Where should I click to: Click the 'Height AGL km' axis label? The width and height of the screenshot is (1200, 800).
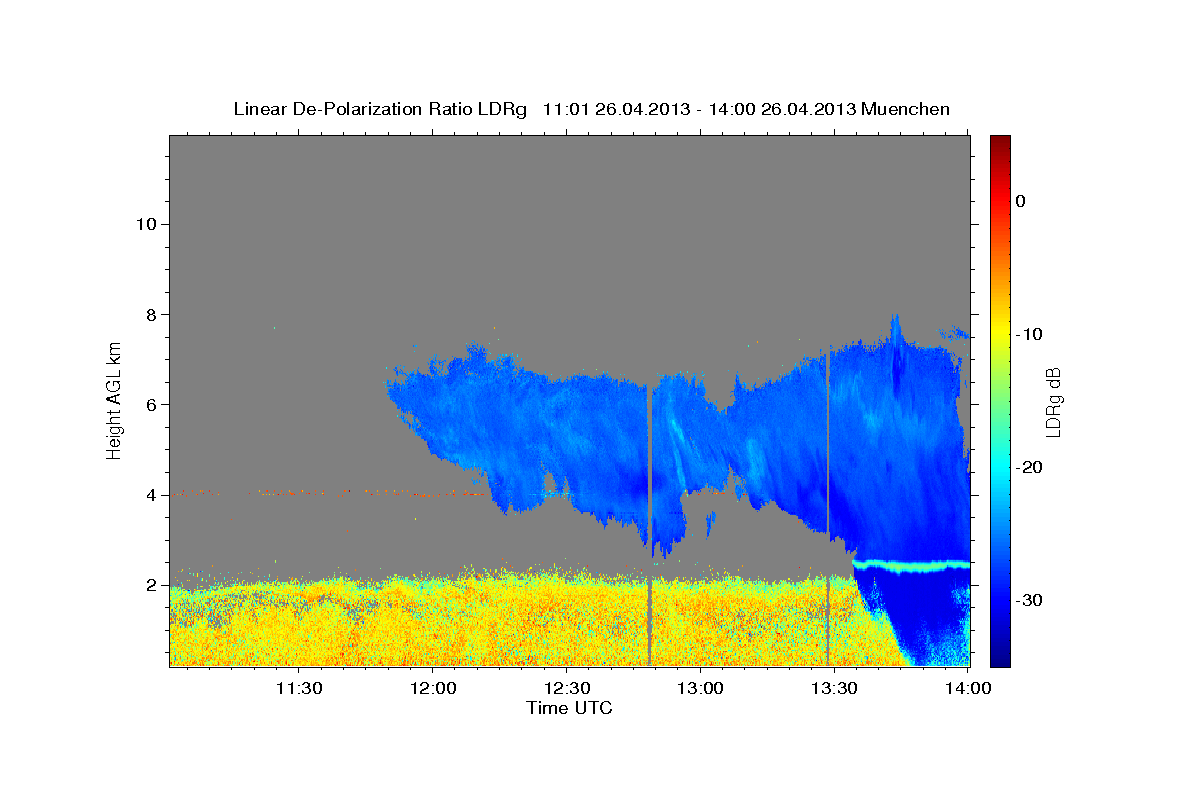[115, 400]
